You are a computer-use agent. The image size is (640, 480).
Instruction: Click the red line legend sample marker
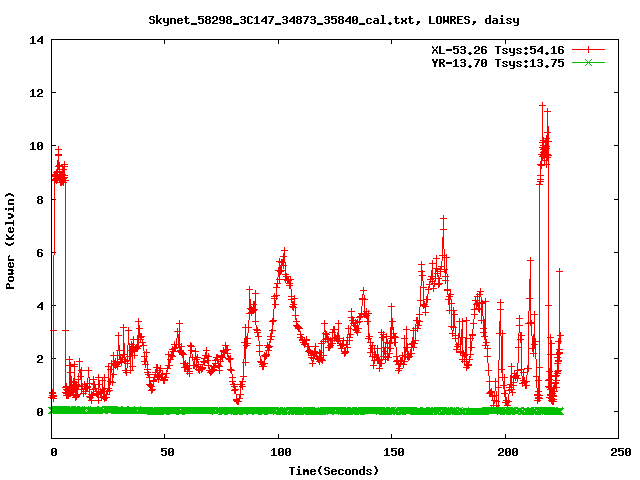[588, 50]
